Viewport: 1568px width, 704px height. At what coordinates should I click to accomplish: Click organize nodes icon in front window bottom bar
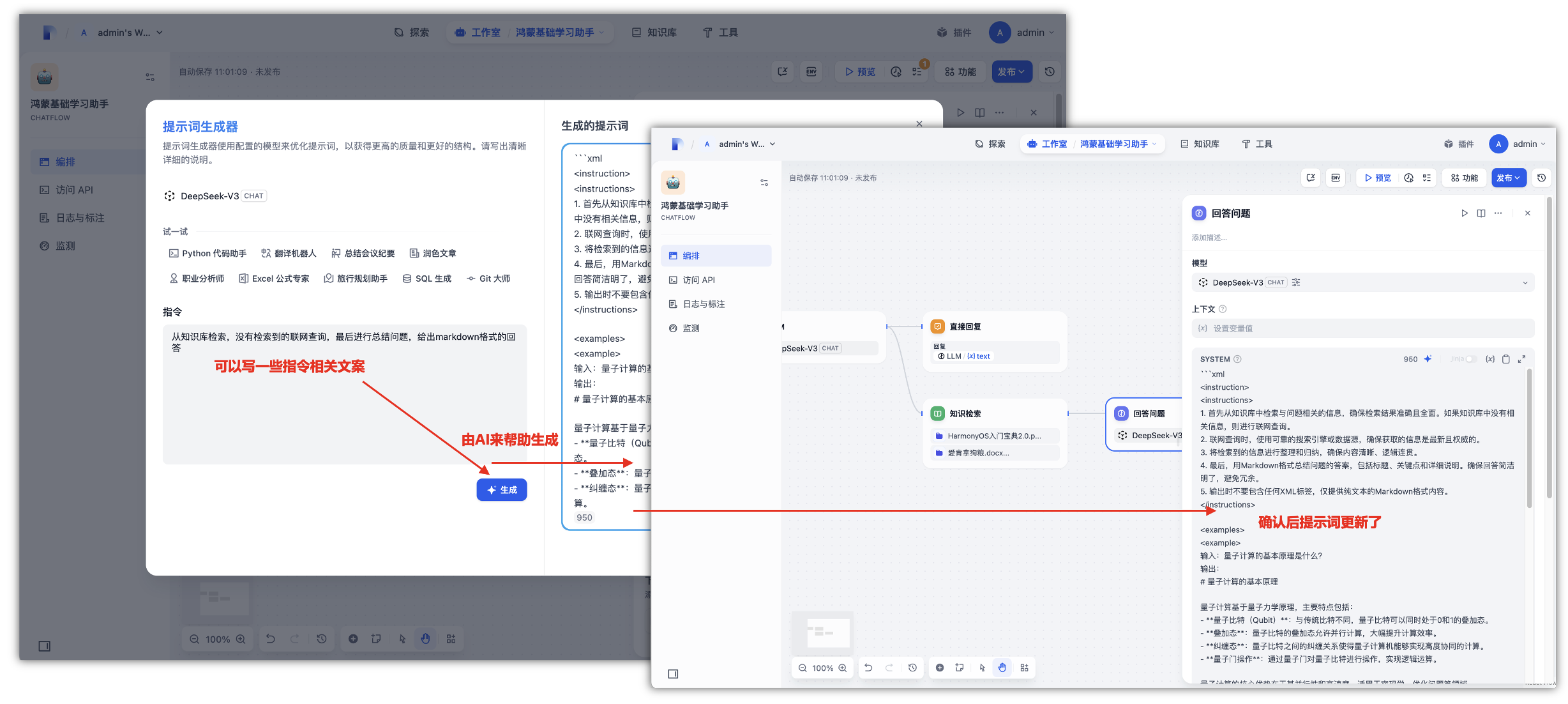(x=1024, y=668)
